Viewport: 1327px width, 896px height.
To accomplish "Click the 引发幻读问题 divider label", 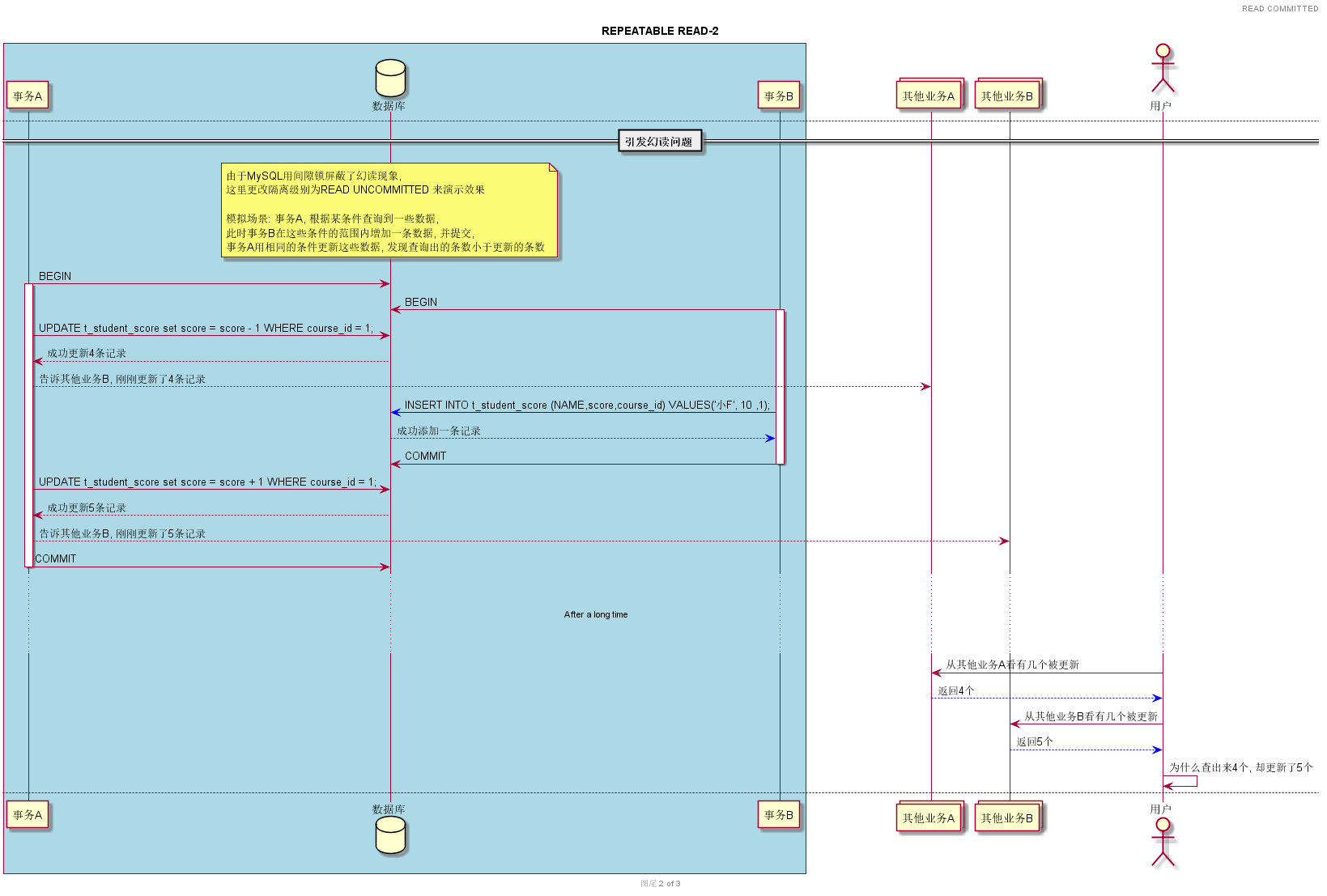I will pos(660,142).
